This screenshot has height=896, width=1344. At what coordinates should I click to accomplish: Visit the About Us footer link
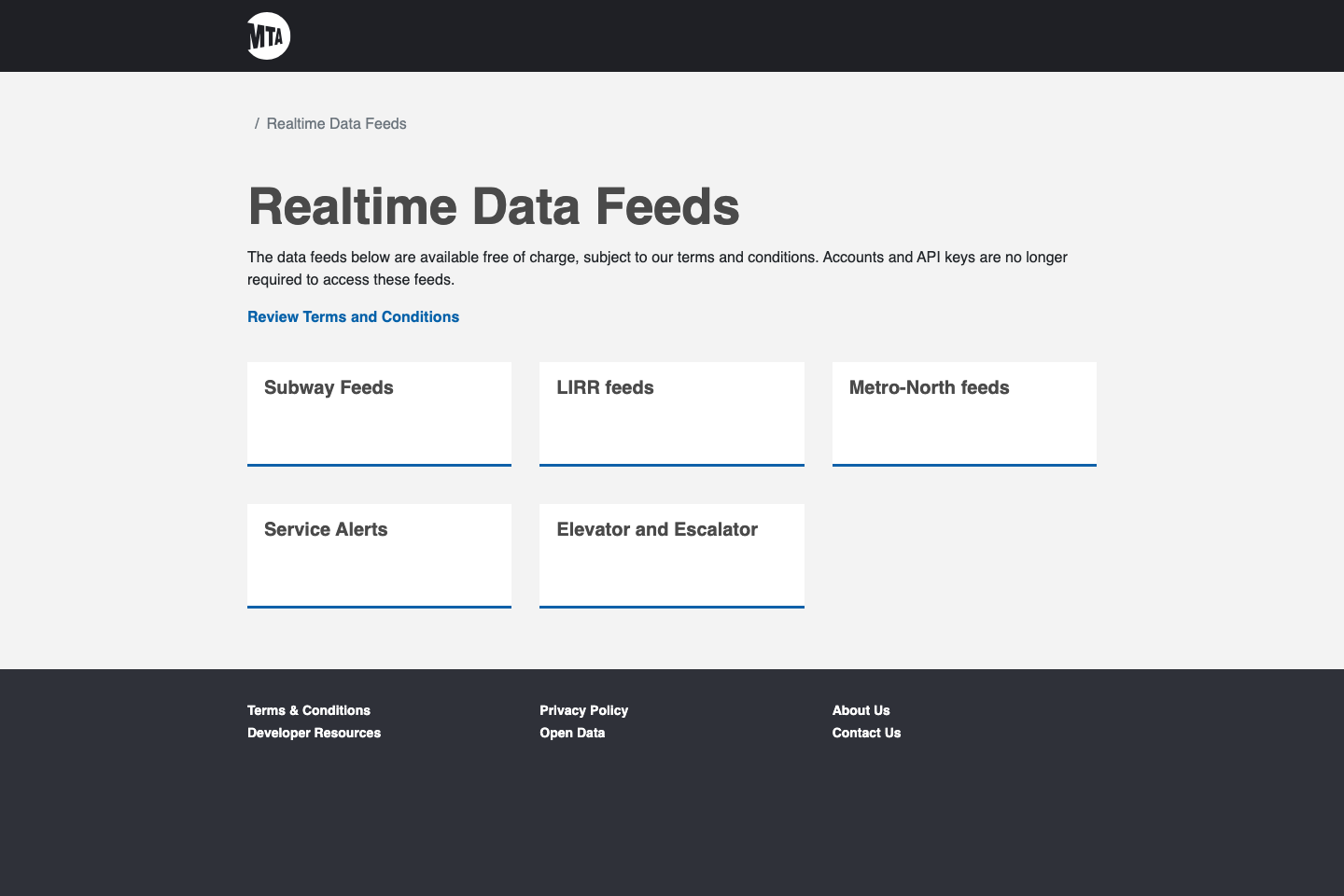click(x=861, y=710)
